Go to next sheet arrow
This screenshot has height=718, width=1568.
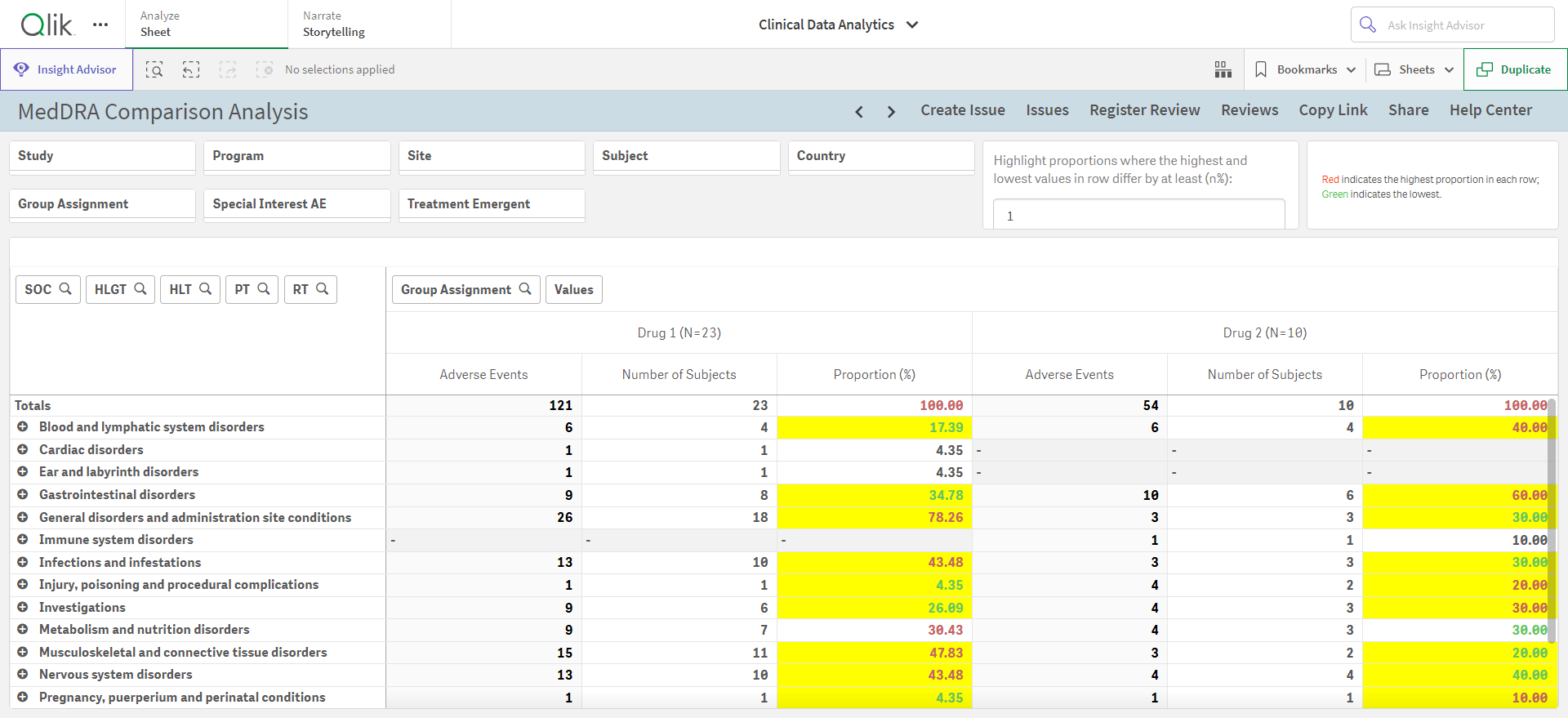pos(891,111)
